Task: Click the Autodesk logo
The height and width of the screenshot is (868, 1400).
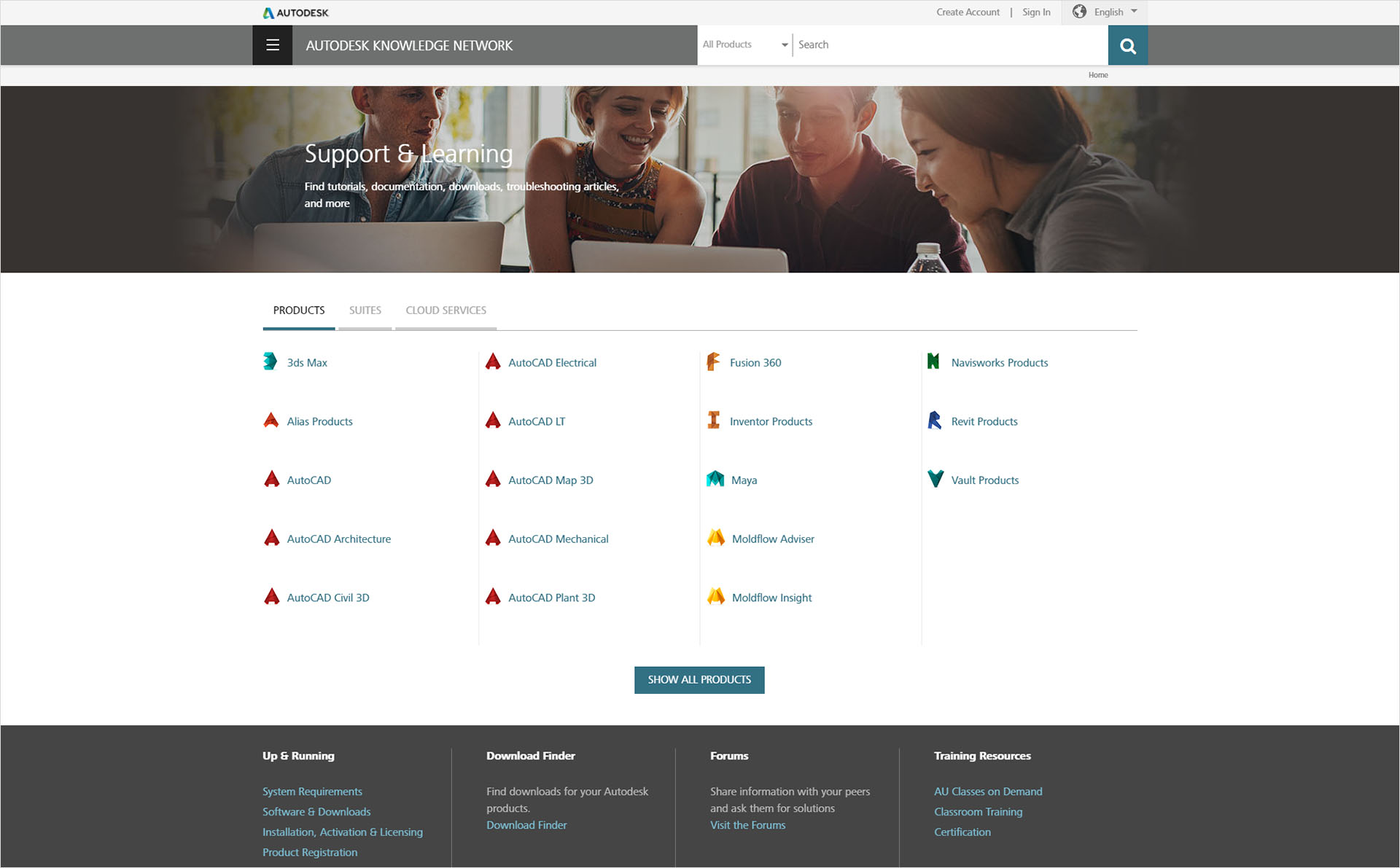Action: click(x=295, y=12)
